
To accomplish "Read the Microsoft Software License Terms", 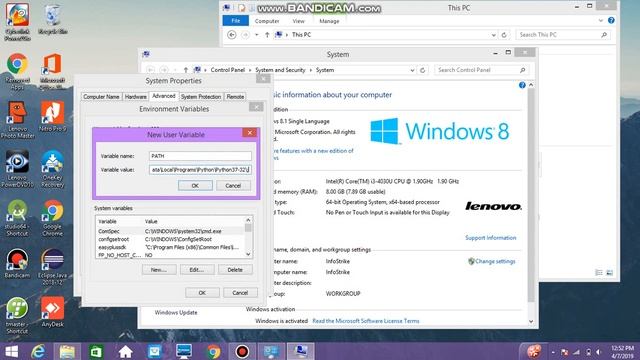I will coord(366,321).
